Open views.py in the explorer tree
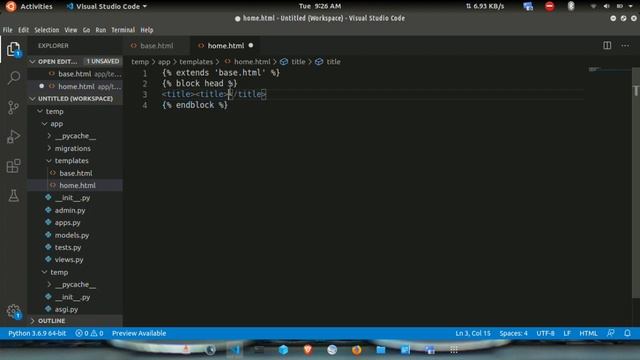Viewport: 640px width, 360px height. click(x=69, y=260)
